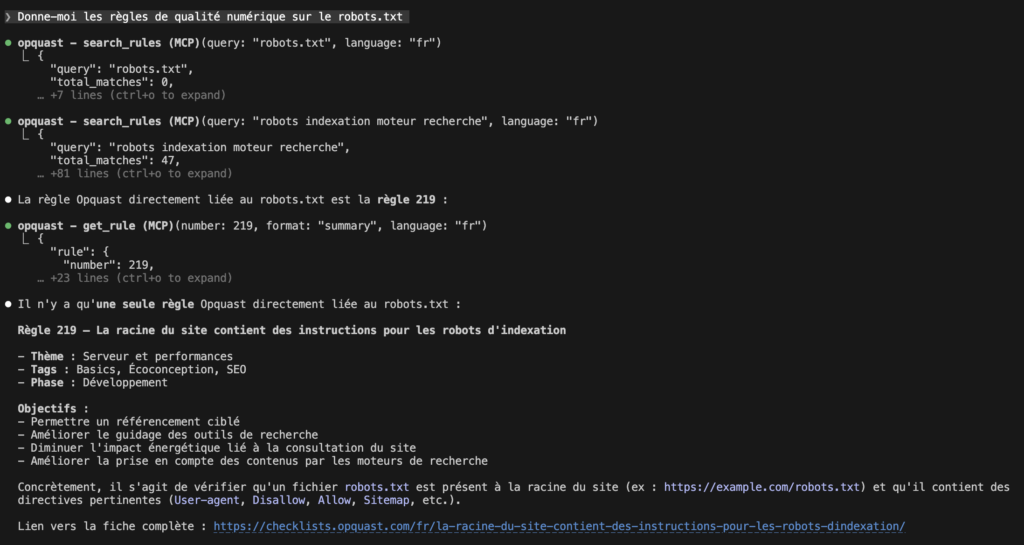Click the "Règle 219" bold heading line
The width and height of the screenshot is (1024, 545).
click(x=291, y=330)
